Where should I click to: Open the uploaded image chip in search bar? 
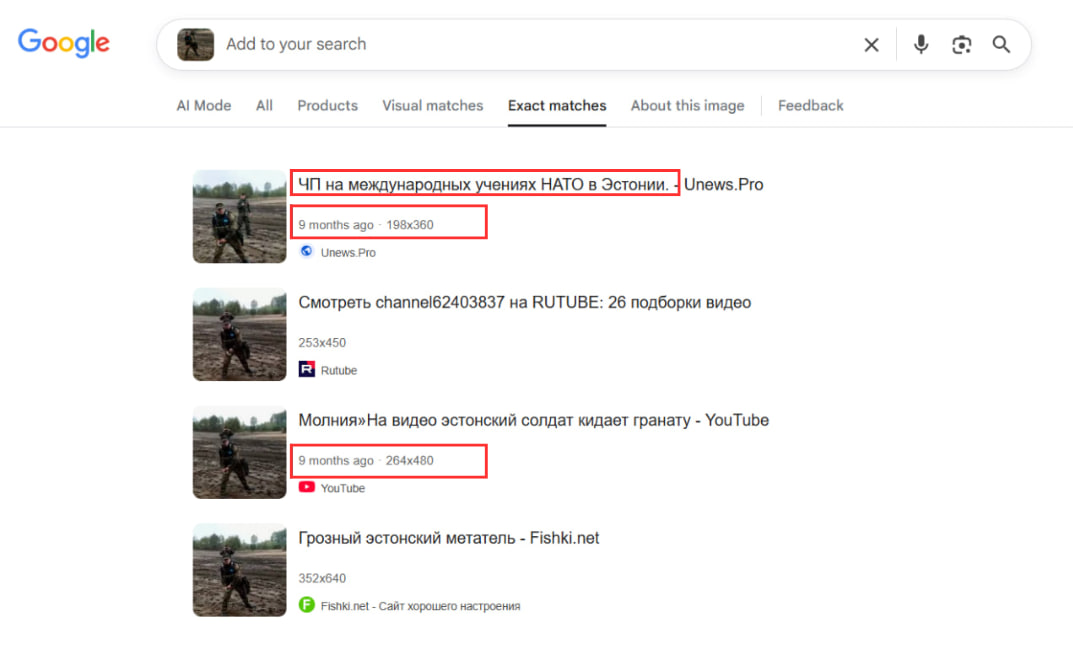pos(196,44)
